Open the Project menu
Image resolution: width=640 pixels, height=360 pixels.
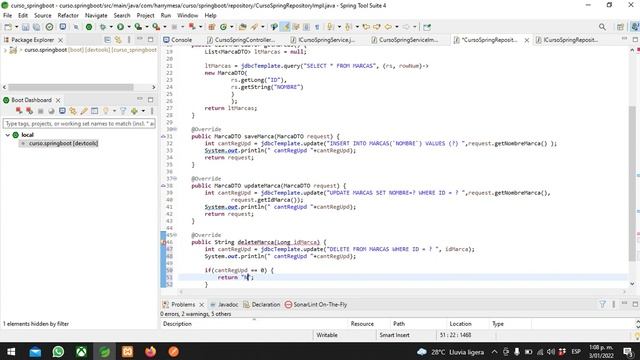(145, 16)
